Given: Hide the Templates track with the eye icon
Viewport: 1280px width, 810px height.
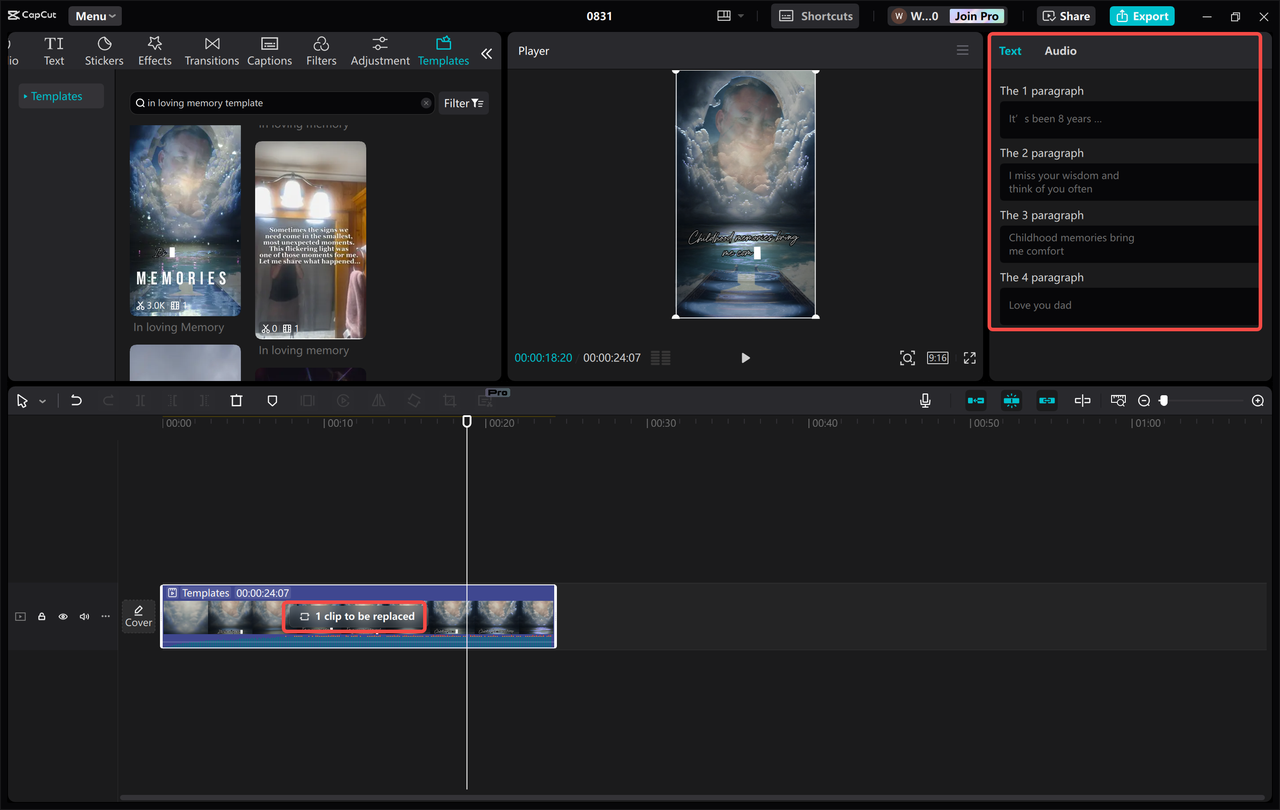Looking at the screenshot, I should tap(62, 616).
